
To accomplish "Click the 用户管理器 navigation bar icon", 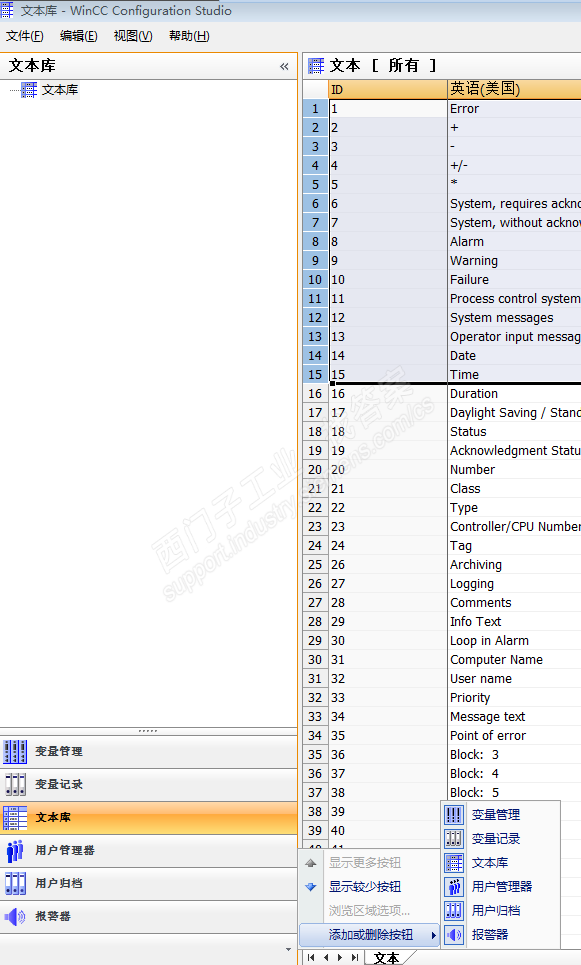I will [15, 851].
